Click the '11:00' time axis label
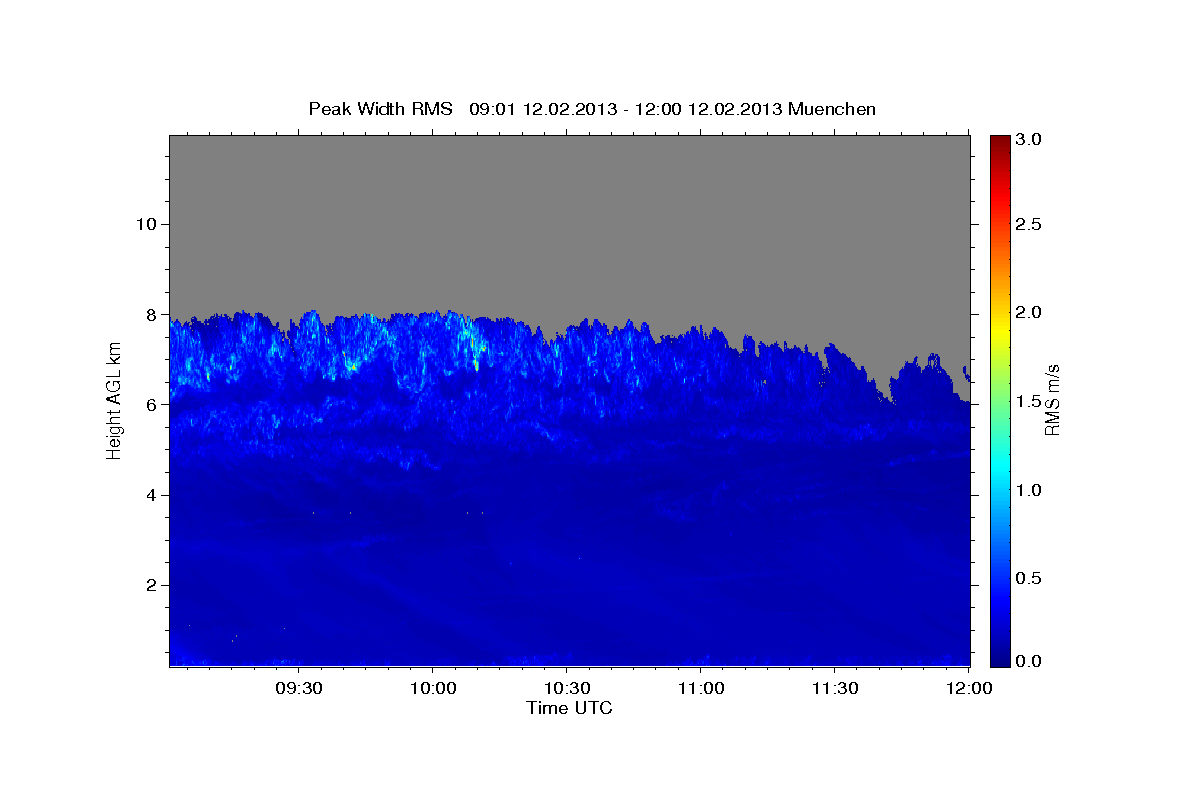The width and height of the screenshot is (1200, 800). [701, 689]
